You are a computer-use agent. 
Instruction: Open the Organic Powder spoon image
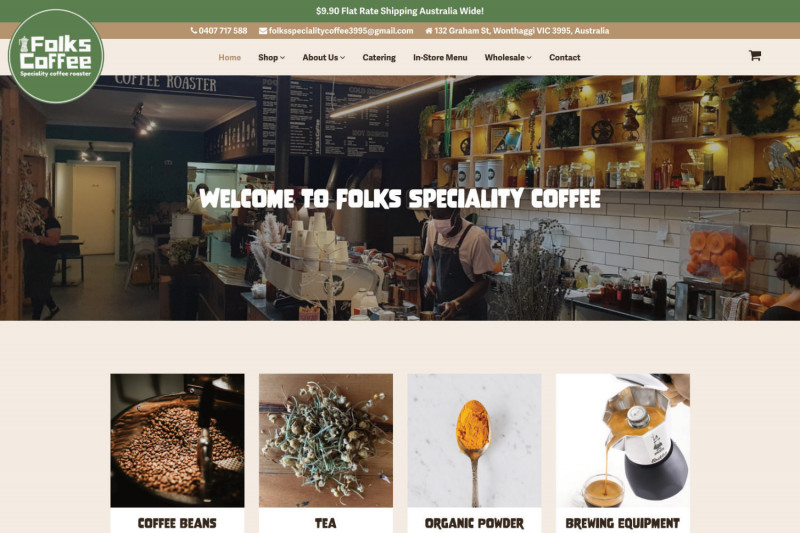click(474, 440)
